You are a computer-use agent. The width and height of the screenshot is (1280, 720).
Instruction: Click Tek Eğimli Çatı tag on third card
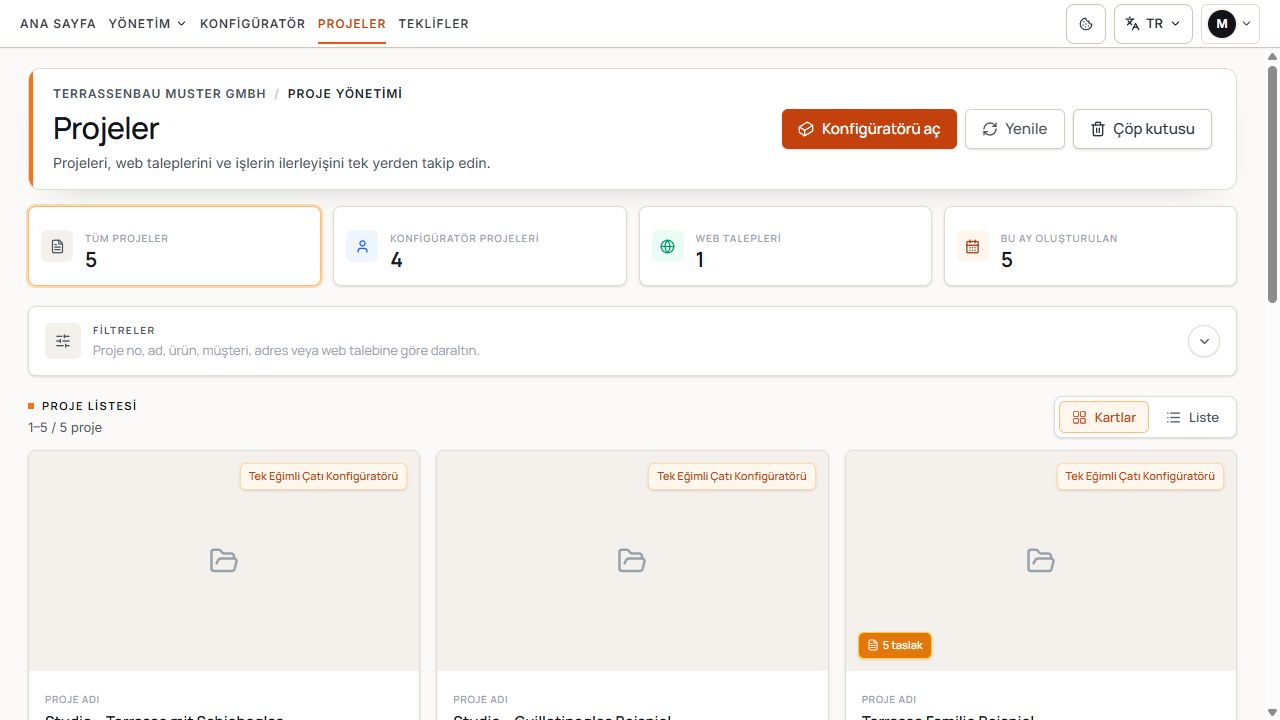click(x=1140, y=477)
